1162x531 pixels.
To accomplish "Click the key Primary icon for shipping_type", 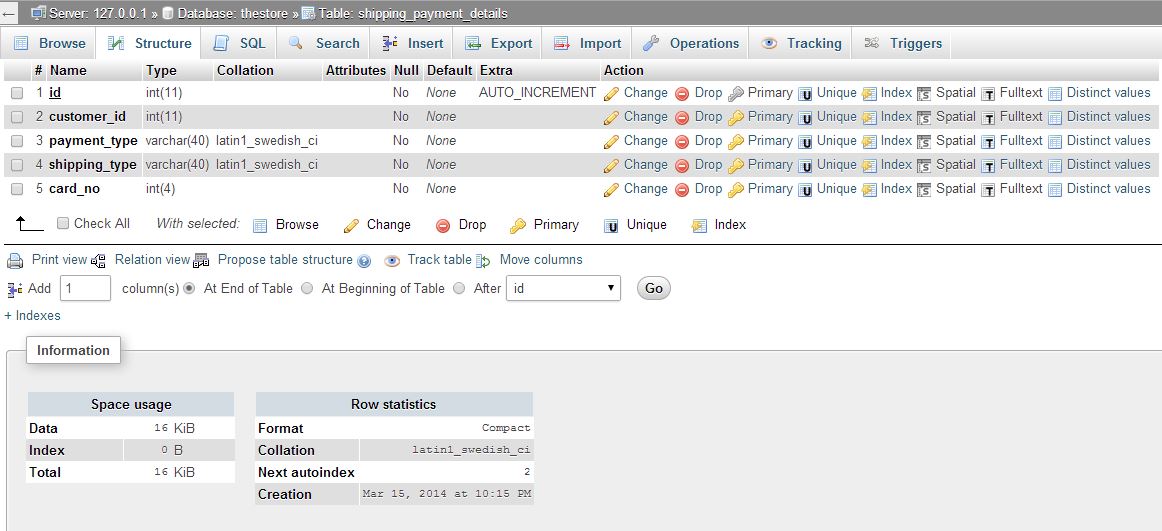I will (735, 165).
